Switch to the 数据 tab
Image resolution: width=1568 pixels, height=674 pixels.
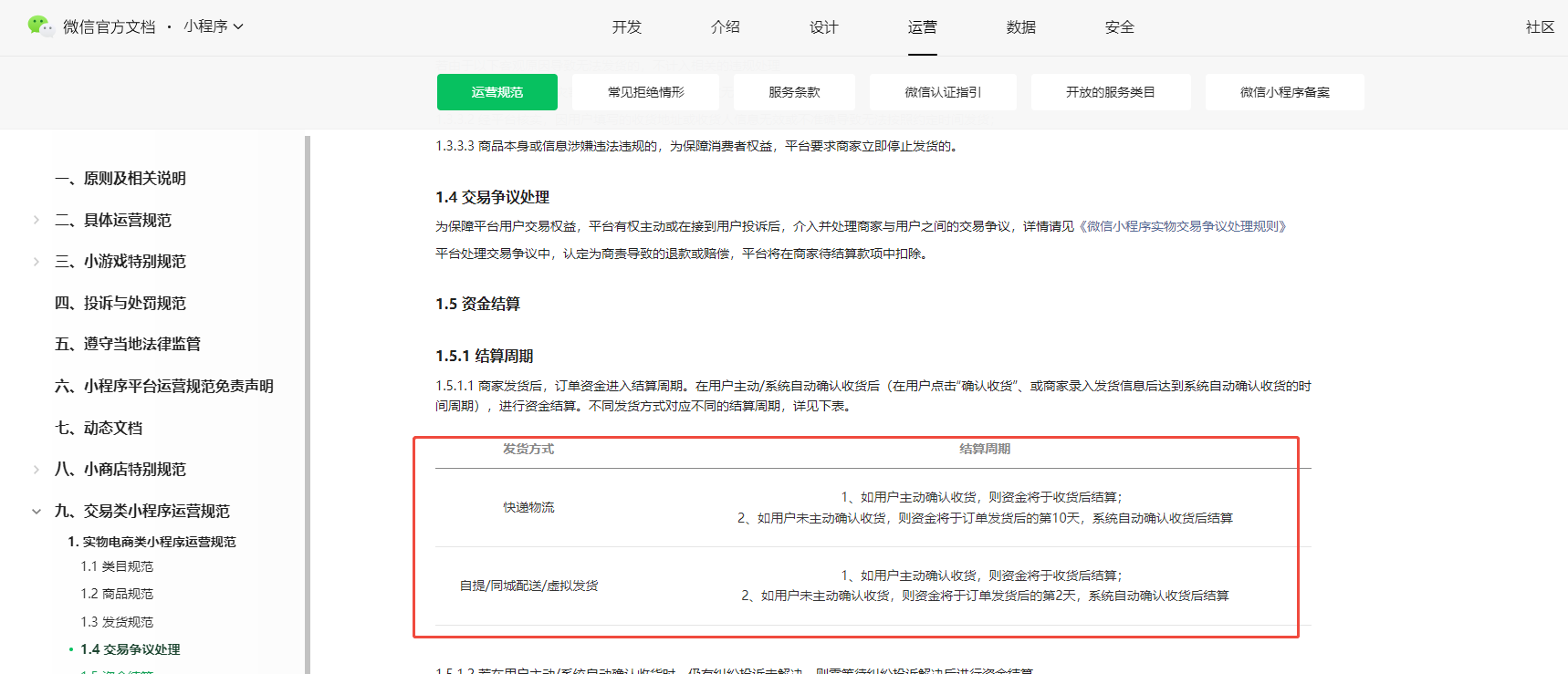(x=1021, y=27)
